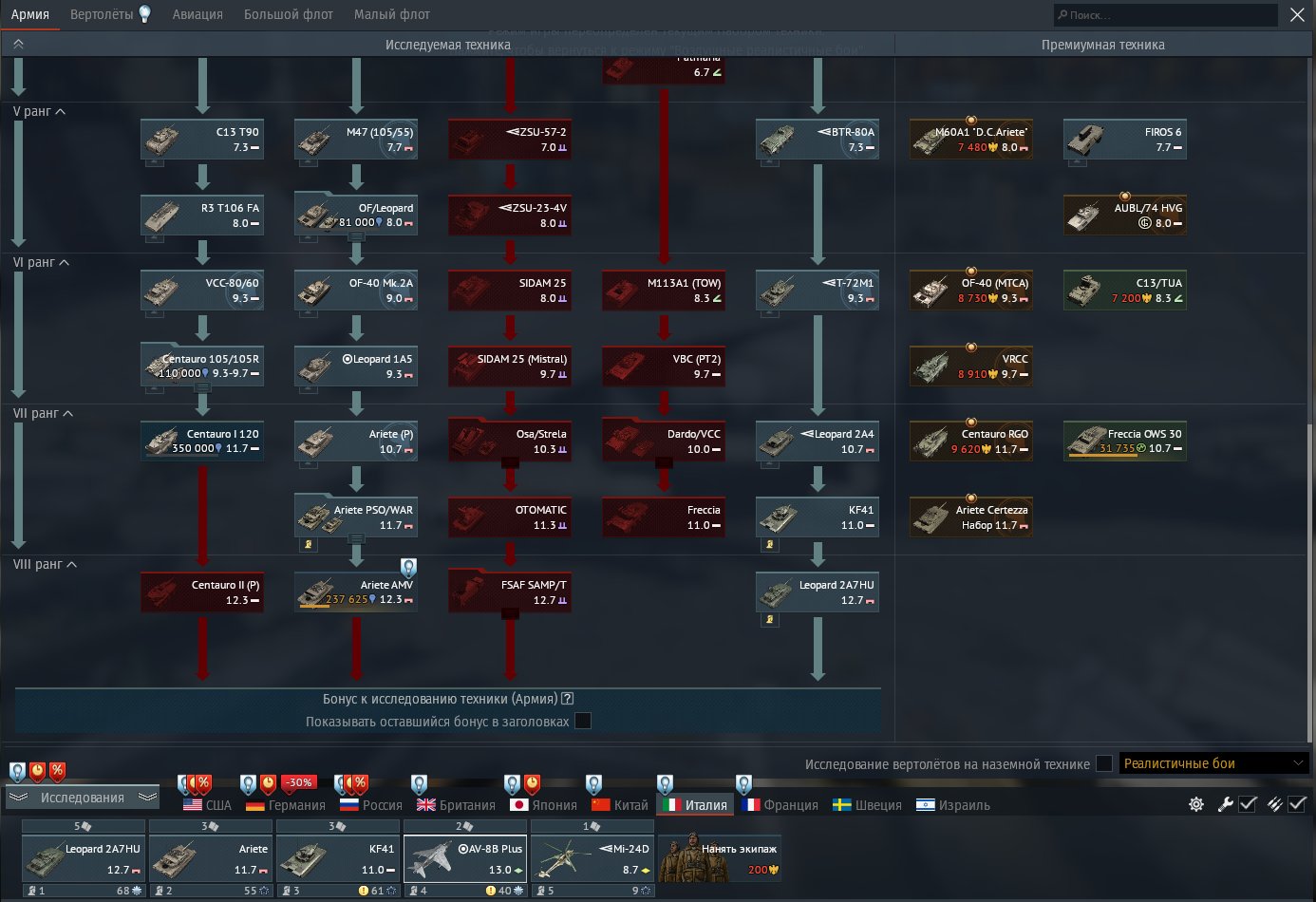
Task: Collapse the VIII ранг section
Action: (45, 564)
